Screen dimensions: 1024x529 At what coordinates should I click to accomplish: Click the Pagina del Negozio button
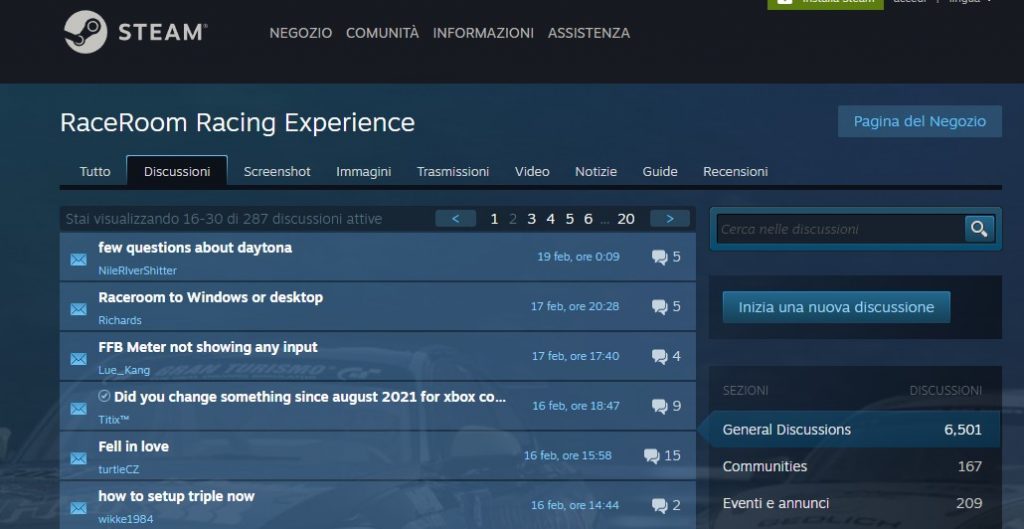(x=920, y=121)
